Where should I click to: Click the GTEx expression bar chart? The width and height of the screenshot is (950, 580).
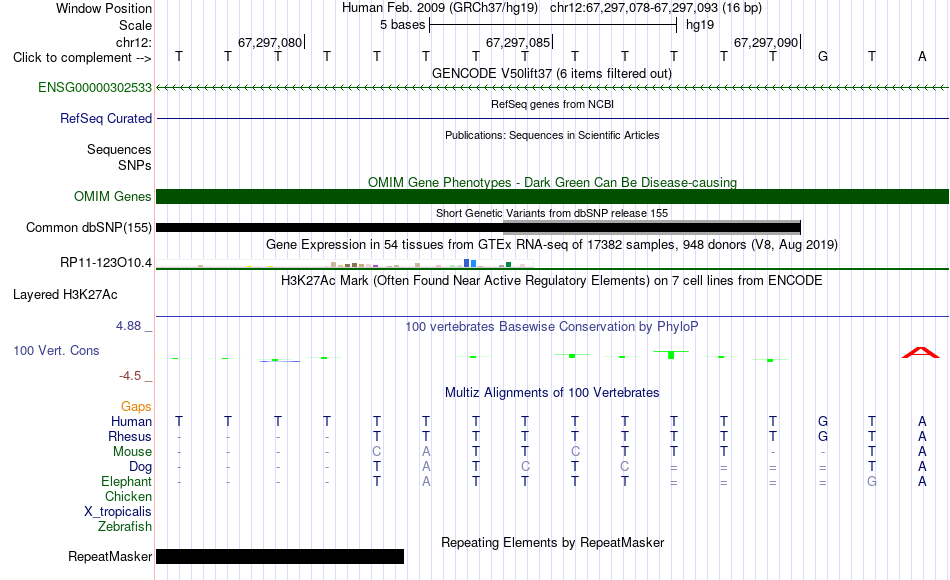(345, 263)
